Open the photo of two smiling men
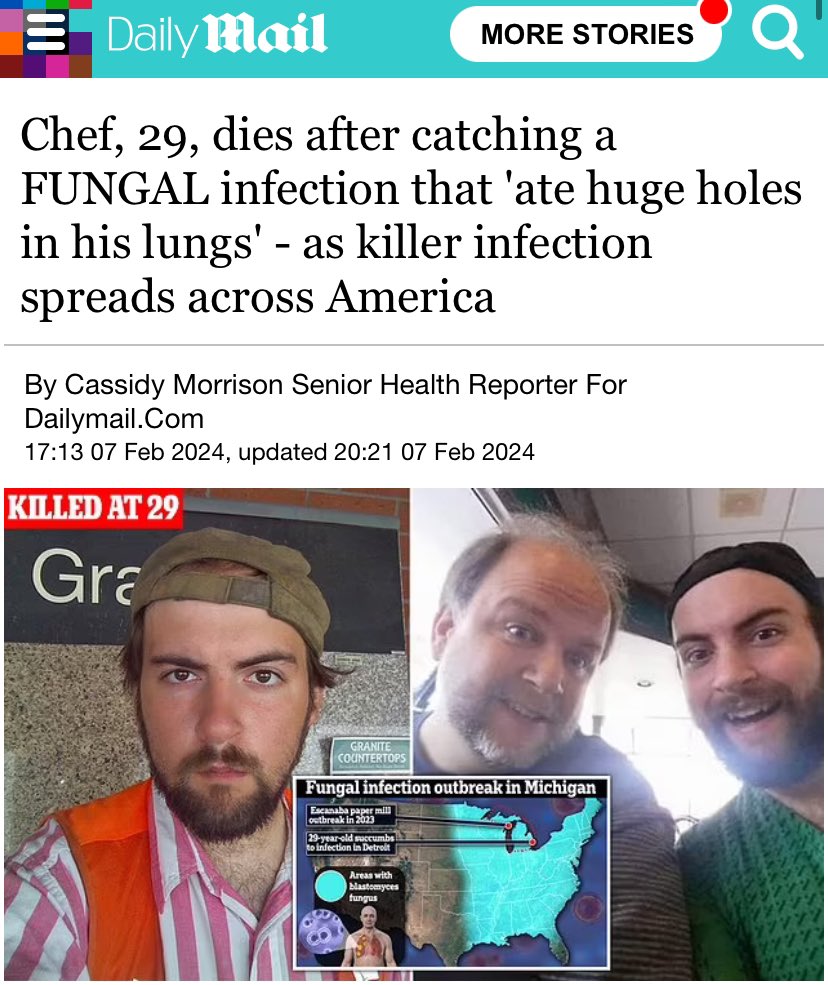Screen dimensions: 828x985 pos(618,734)
